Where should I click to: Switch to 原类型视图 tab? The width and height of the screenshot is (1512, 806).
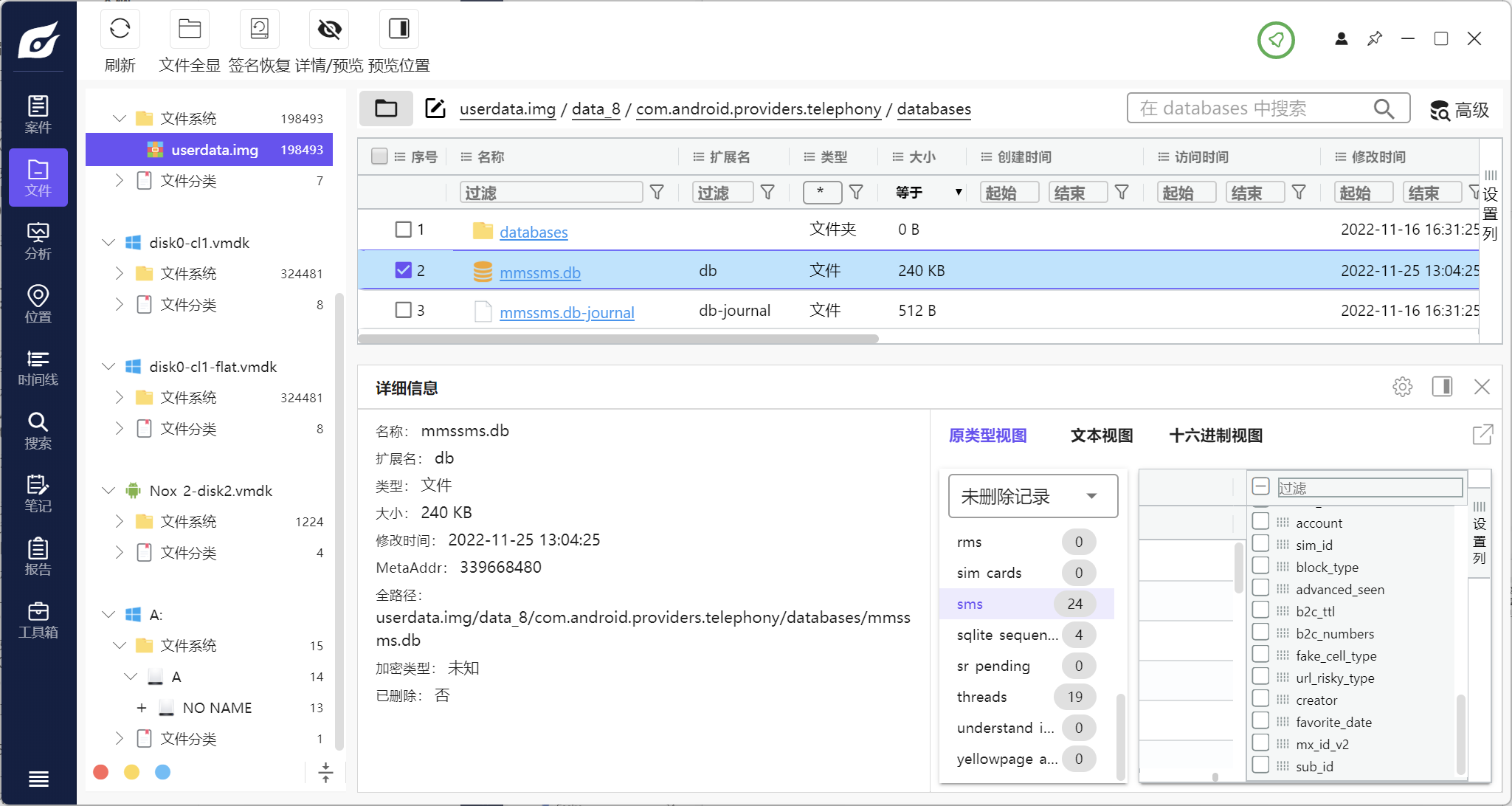tap(987, 435)
